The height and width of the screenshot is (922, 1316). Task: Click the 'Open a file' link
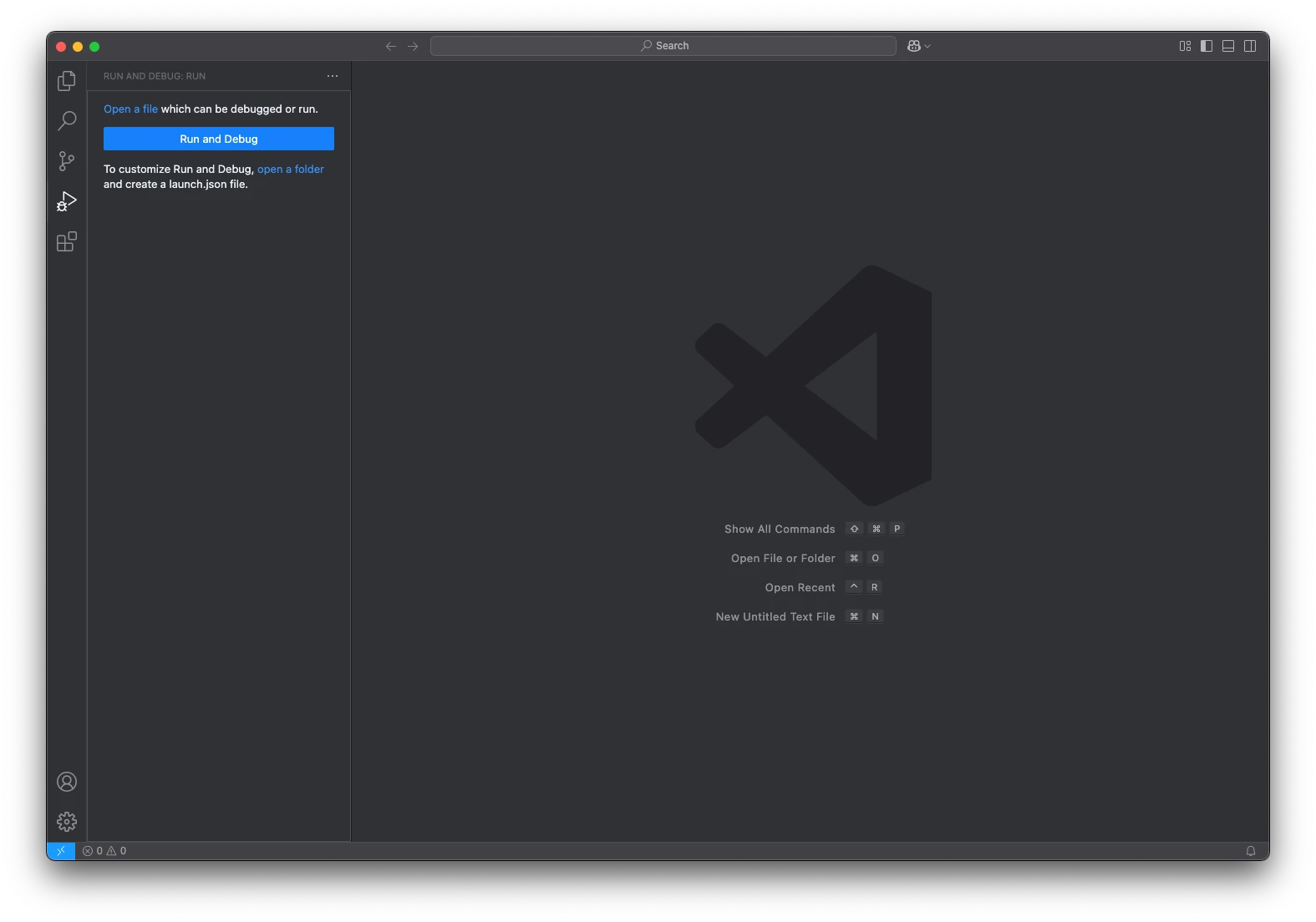pyautogui.click(x=130, y=109)
